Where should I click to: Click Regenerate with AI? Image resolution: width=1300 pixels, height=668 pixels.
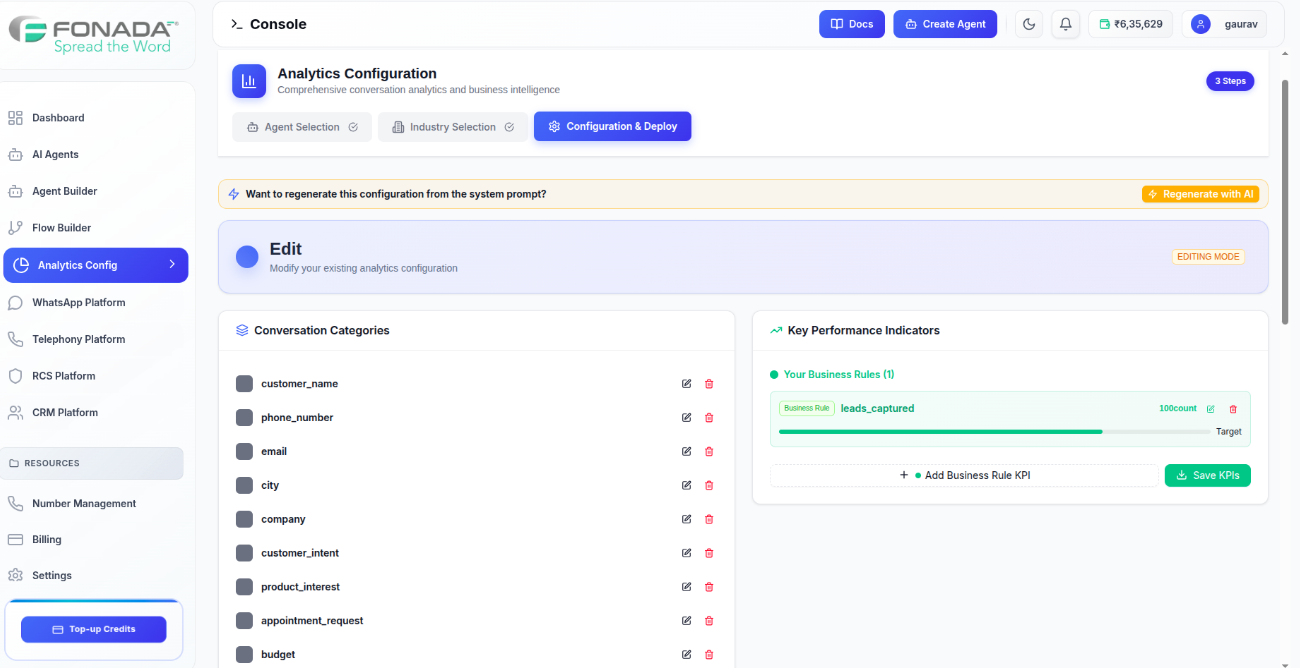pyautogui.click(x=1200, y=194)
